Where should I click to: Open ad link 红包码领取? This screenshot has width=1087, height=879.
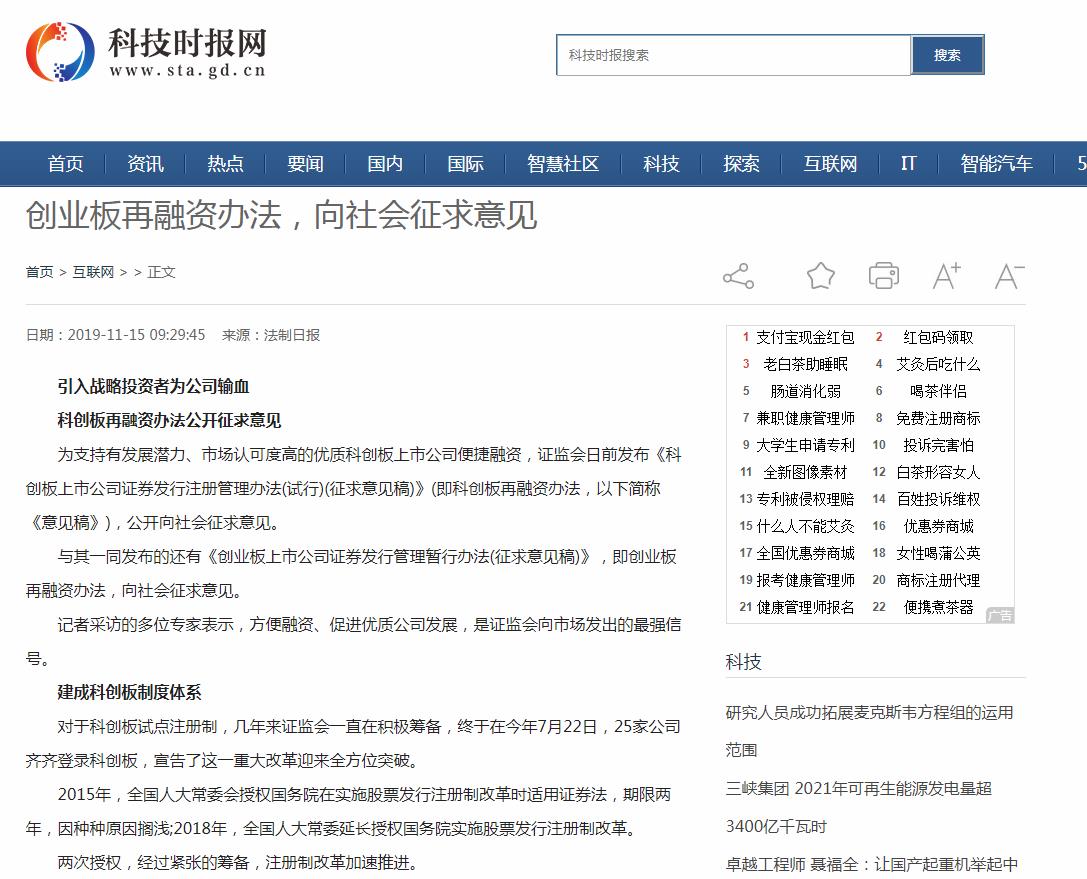pos(938,338)
